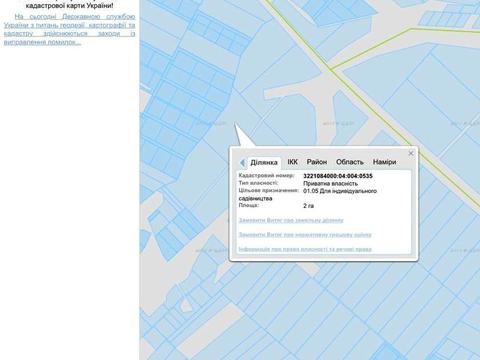480x360 pixels.
Task: Click the 'Кадастровий номер' field label
Action: 266,176
